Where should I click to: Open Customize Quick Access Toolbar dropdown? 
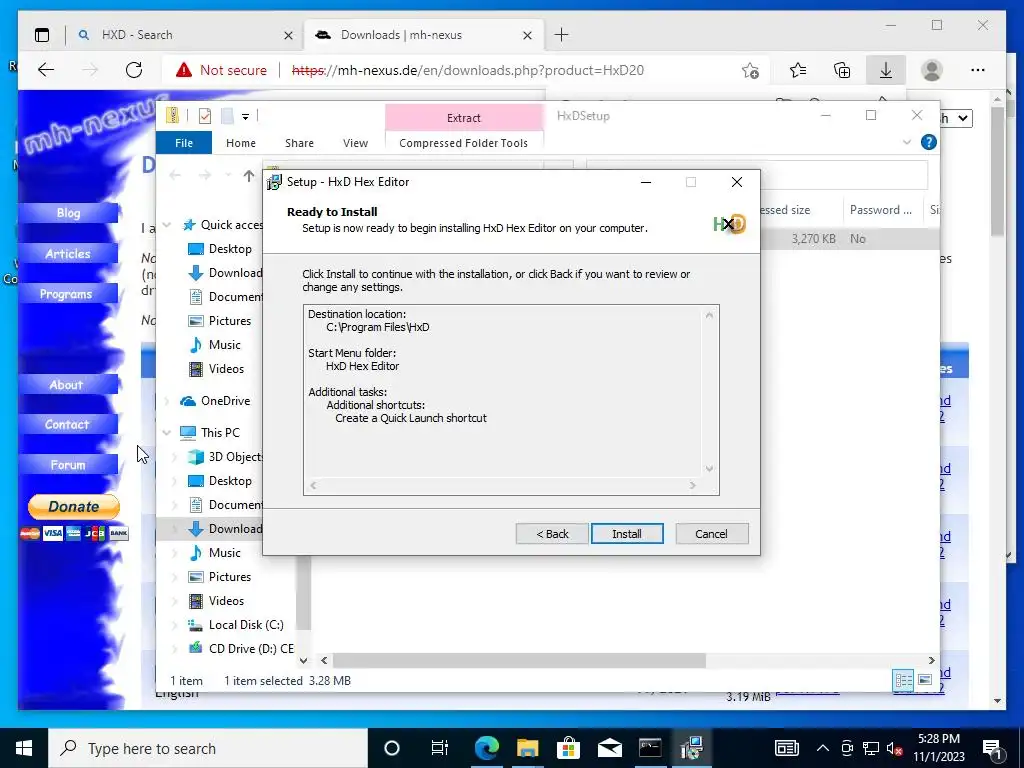246,117
